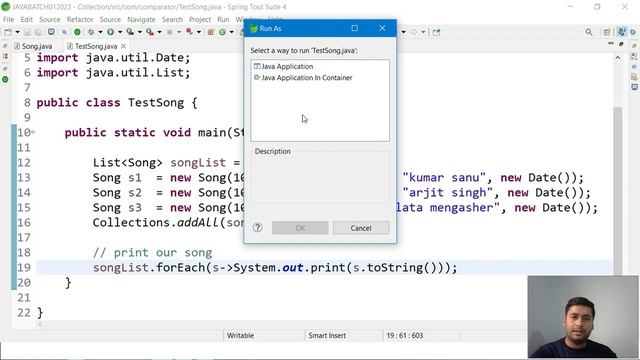Open the Search menu

(172, 19)
